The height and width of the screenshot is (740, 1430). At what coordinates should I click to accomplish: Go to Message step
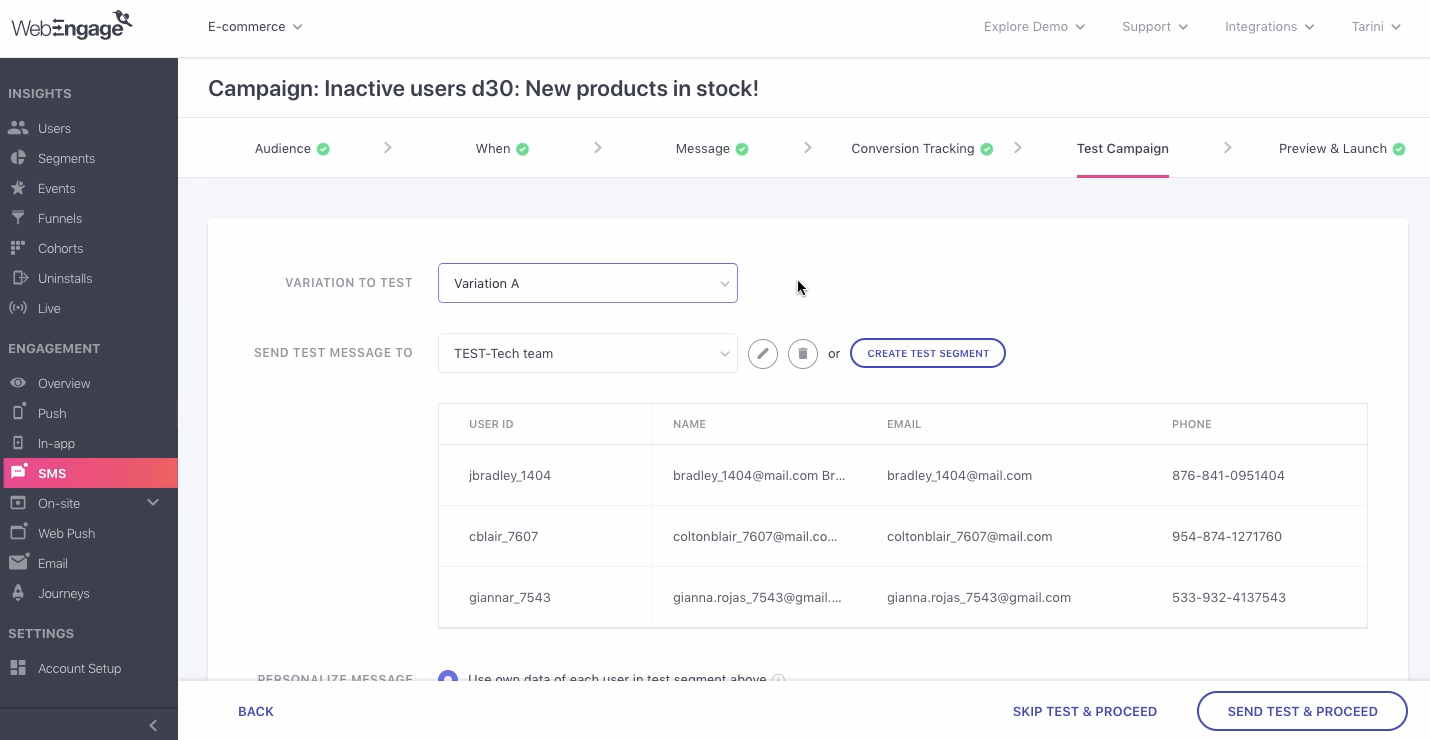click(703, 148)
